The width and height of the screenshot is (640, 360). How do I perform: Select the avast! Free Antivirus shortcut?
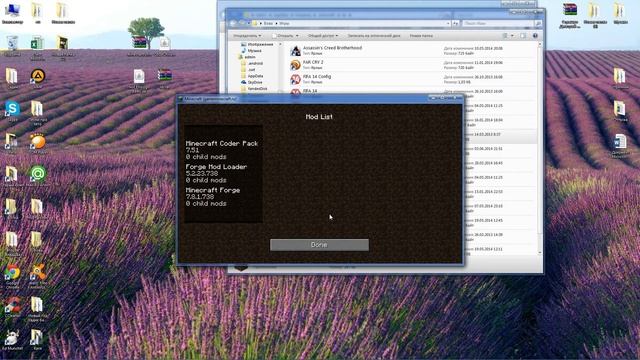[x=38, y=275]
